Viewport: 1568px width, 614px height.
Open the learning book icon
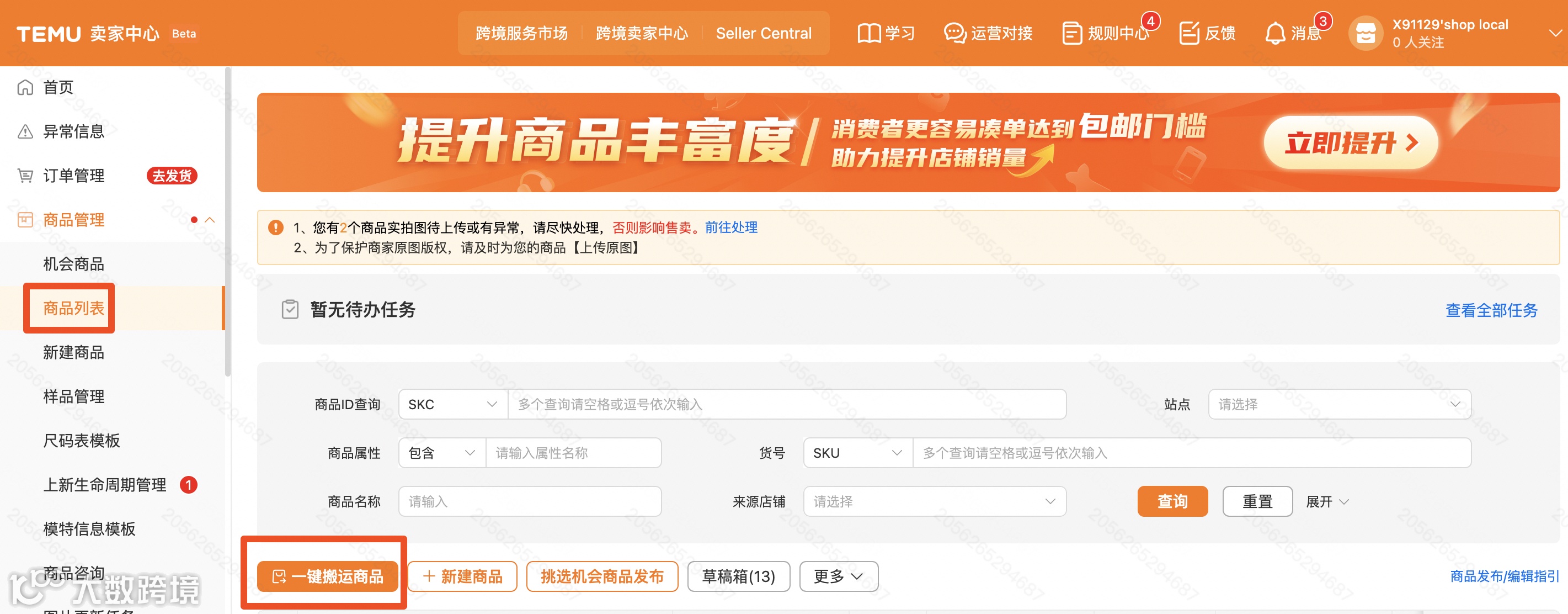pos(868,34)
